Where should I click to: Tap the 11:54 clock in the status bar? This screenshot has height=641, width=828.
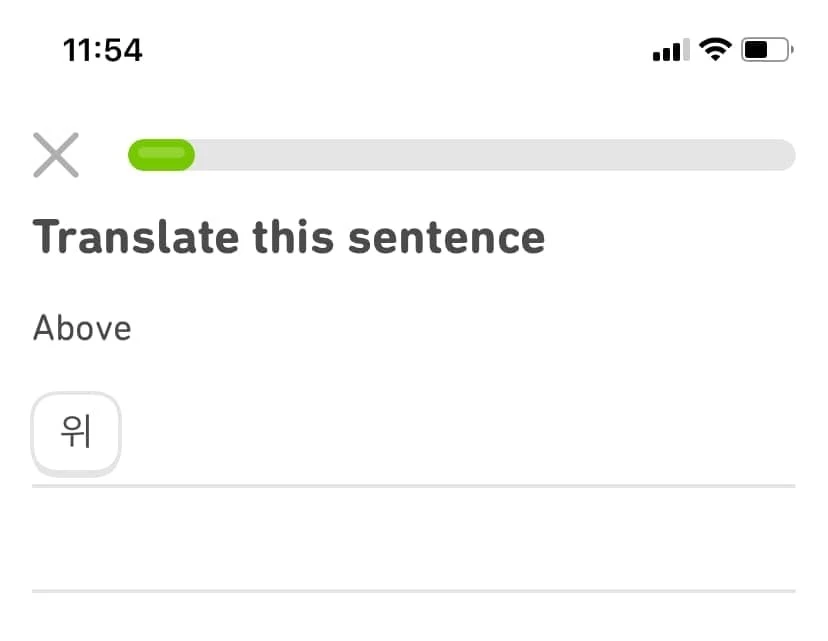[x=102, y=50]
